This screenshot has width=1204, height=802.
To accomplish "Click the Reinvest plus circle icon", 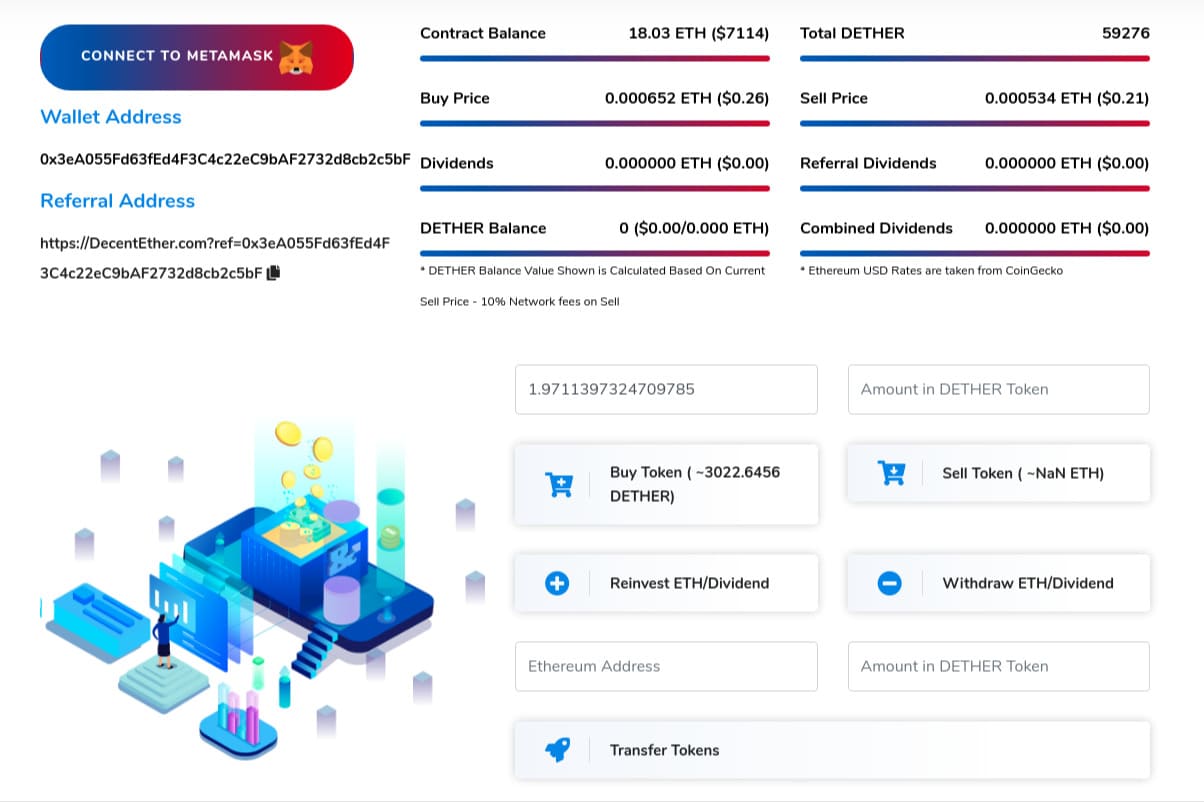I will coord(557,583).
